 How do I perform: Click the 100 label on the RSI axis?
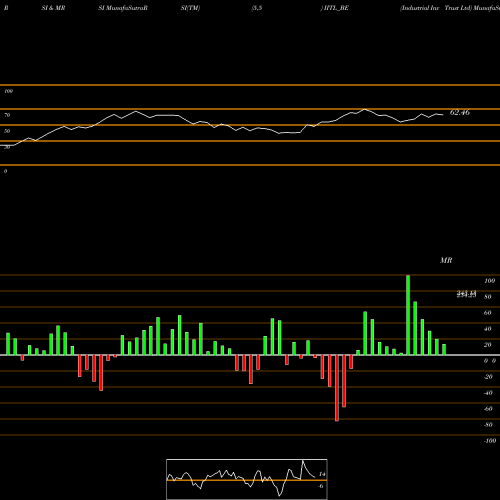click(x=8, y=91)
